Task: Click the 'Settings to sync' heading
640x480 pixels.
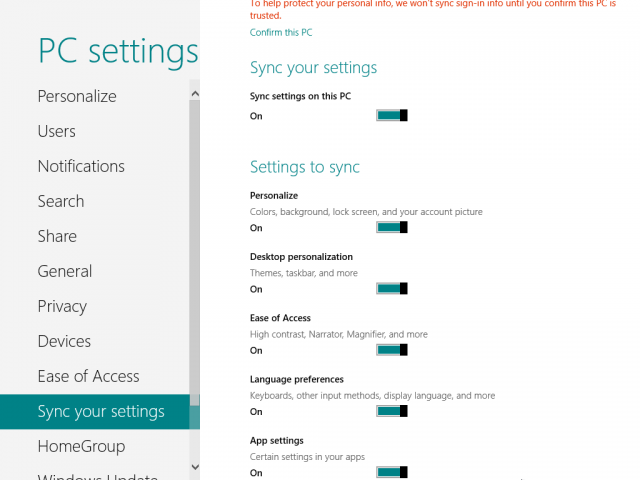Action: [305, 167]
